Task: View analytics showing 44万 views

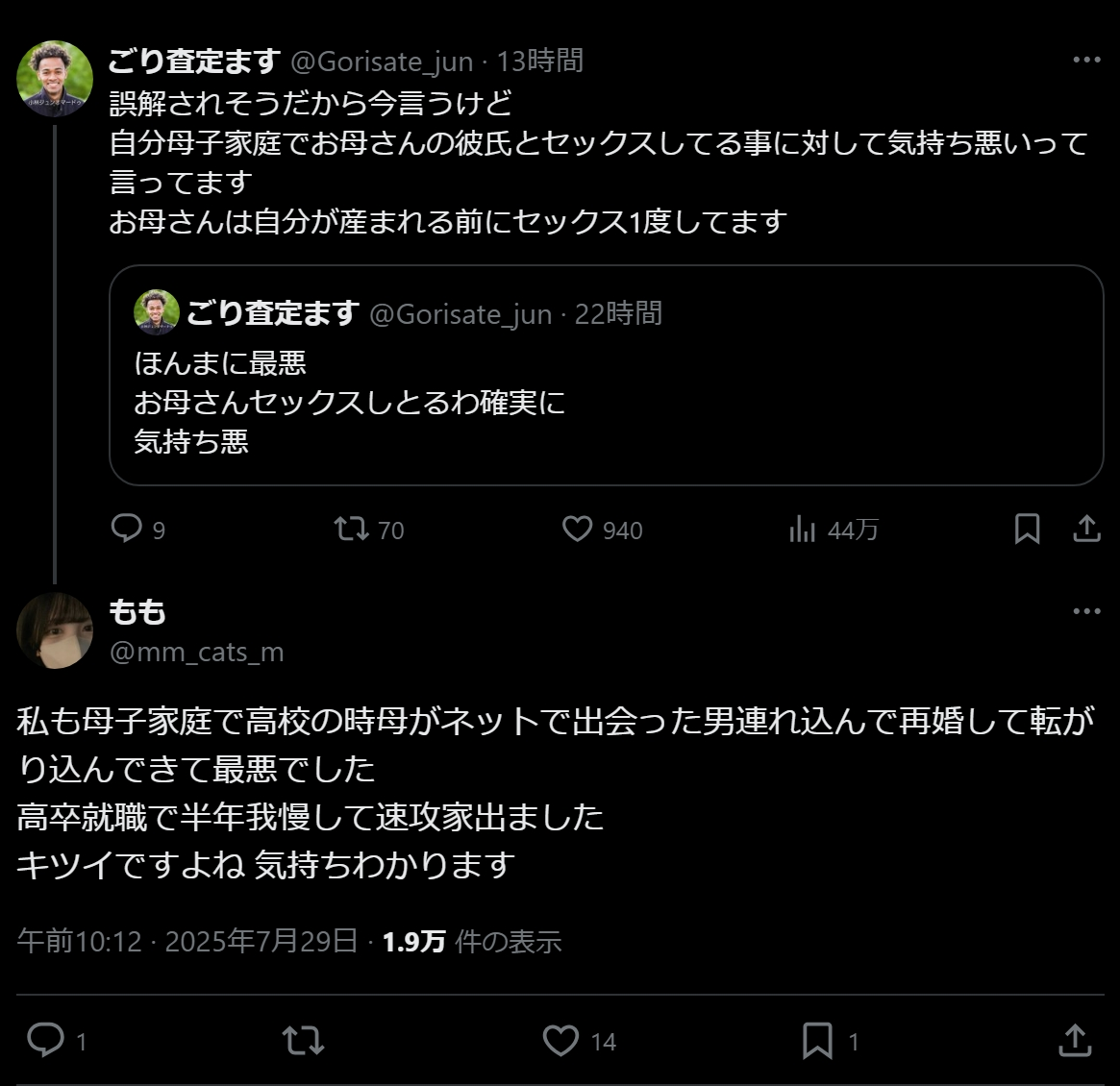Action: 803,529
